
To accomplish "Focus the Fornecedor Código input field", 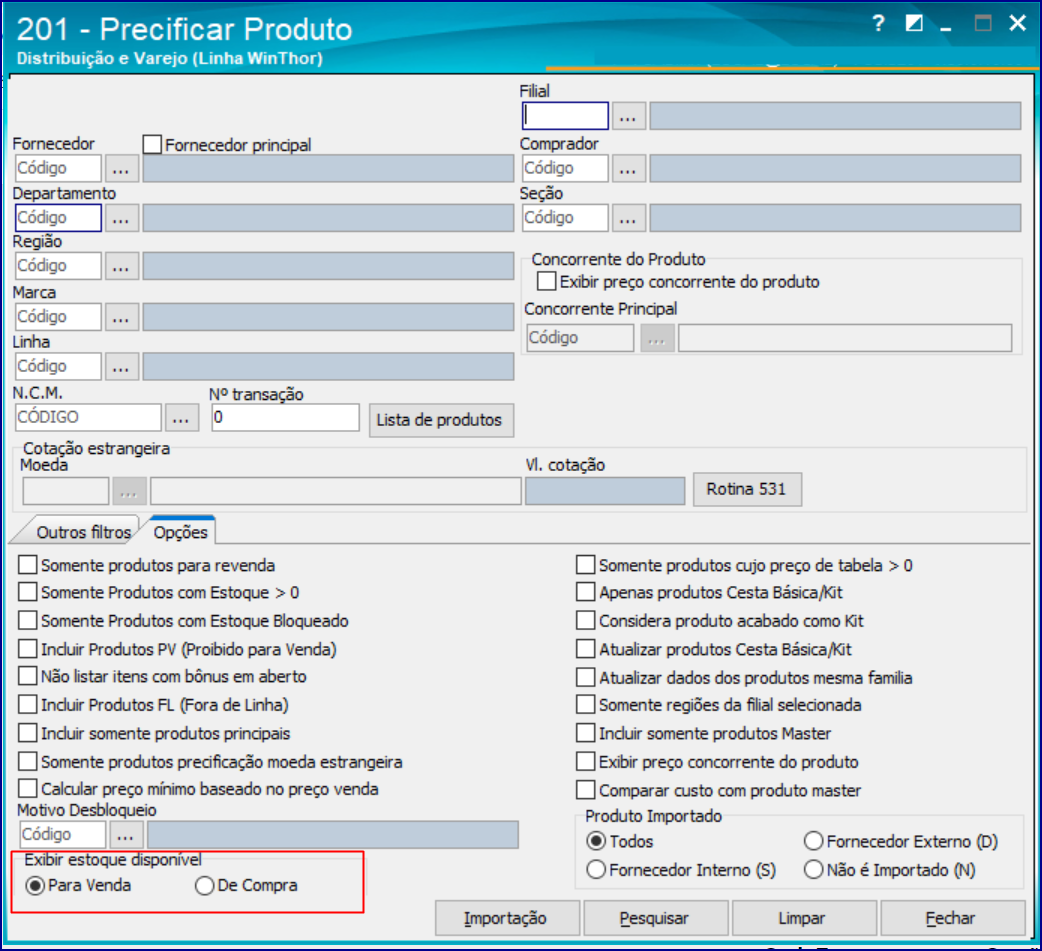I will click(58, 169).
